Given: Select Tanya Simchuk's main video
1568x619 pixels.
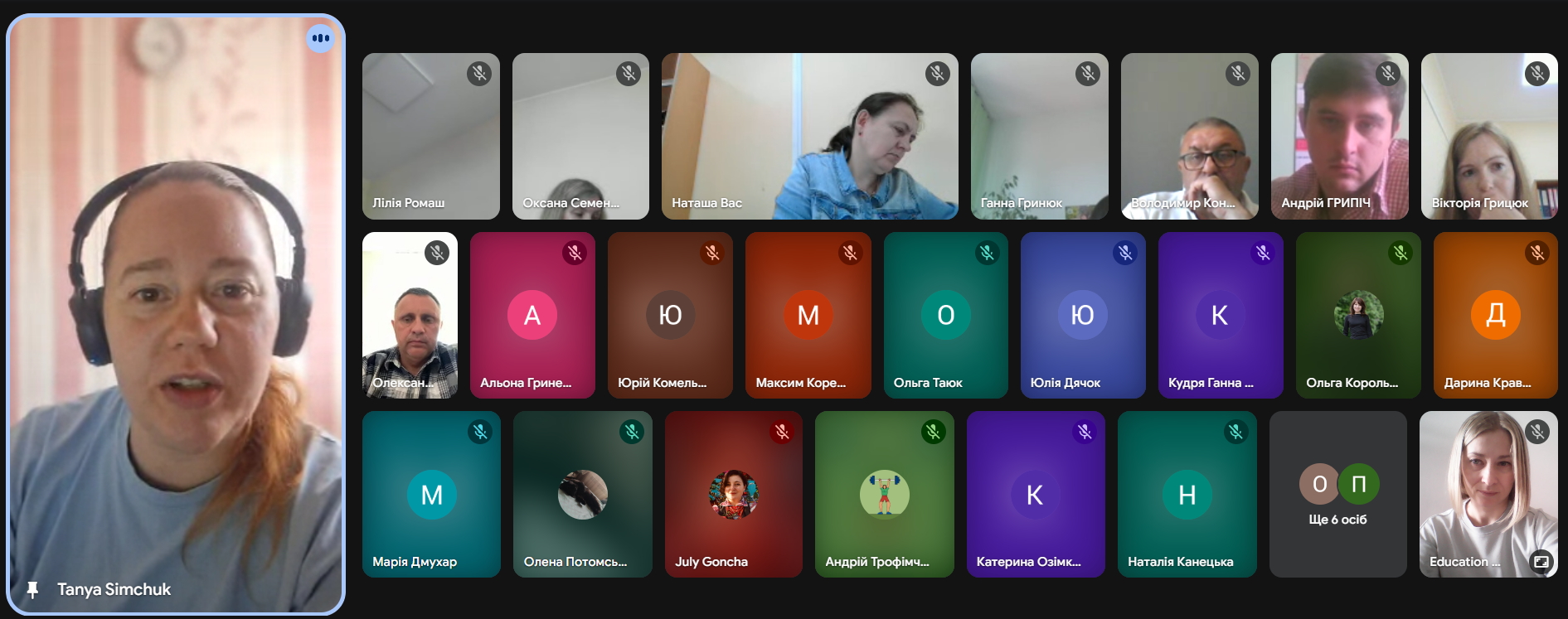Looking at the screenshot, I should coord(176,315).
